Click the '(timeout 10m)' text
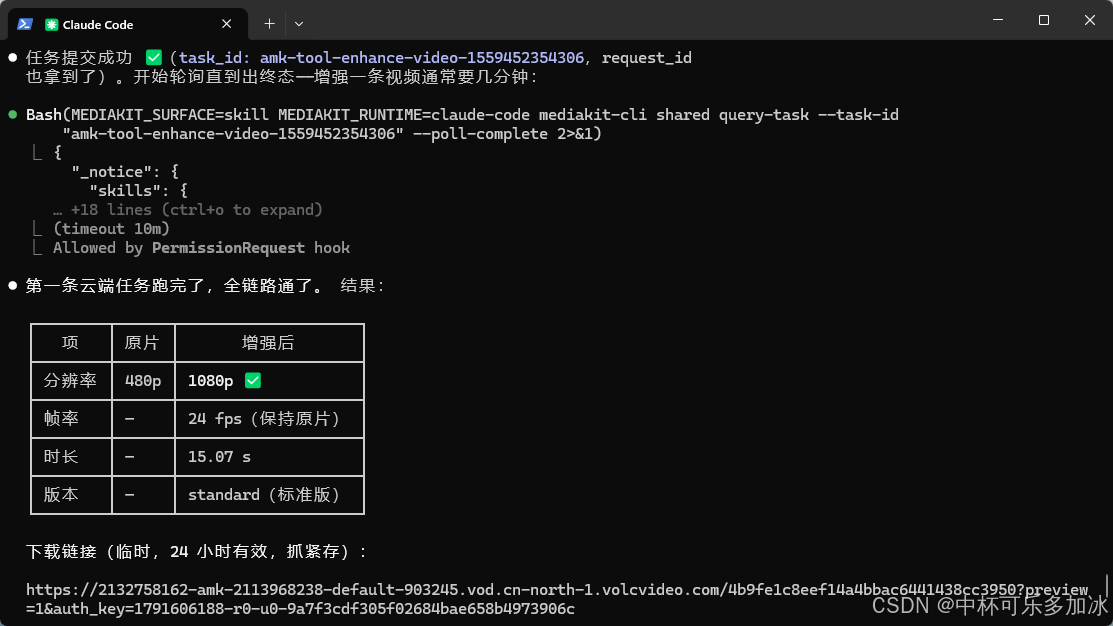Viewport: 1113px width, 626px height. click(111, 229)
